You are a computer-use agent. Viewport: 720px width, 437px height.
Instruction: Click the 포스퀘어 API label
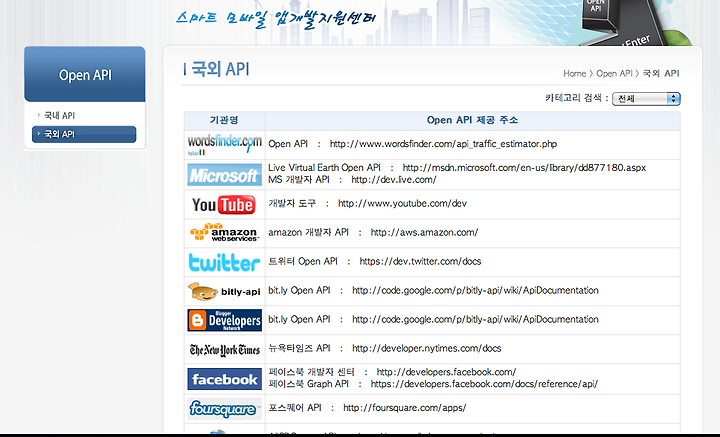tap(295, 408)
